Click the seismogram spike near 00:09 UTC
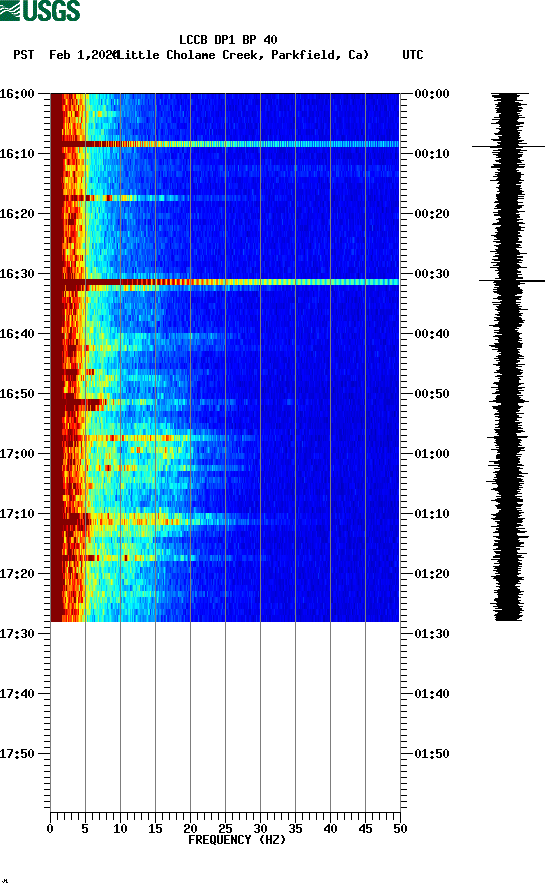The width and height of the screenshot is (552, 892). [x=508, y=147]
